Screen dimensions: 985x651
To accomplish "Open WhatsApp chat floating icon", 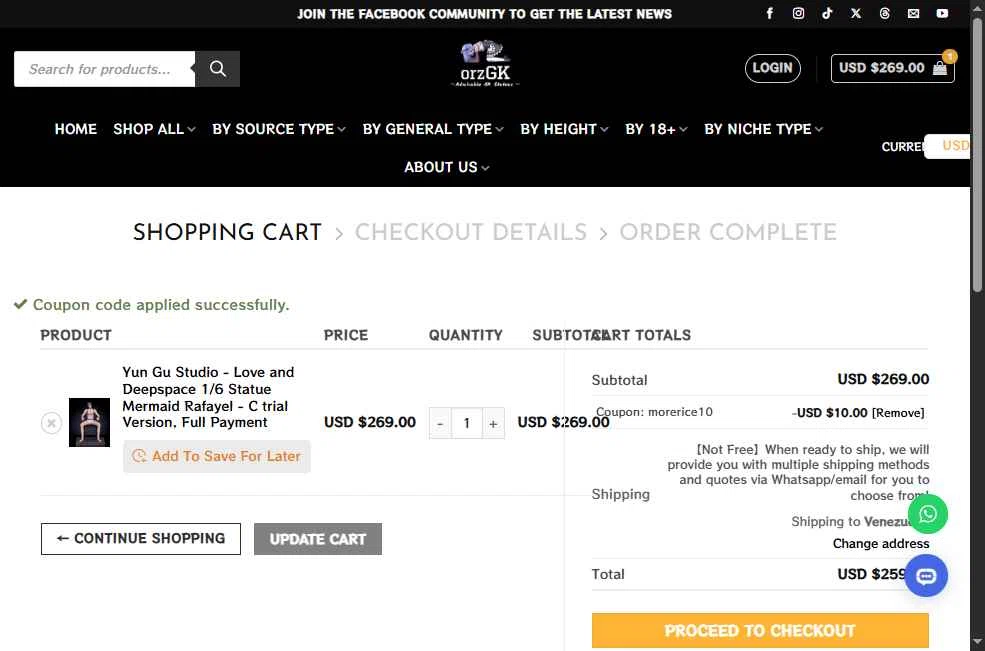I will pyautogui.click(x=928, y=514).
